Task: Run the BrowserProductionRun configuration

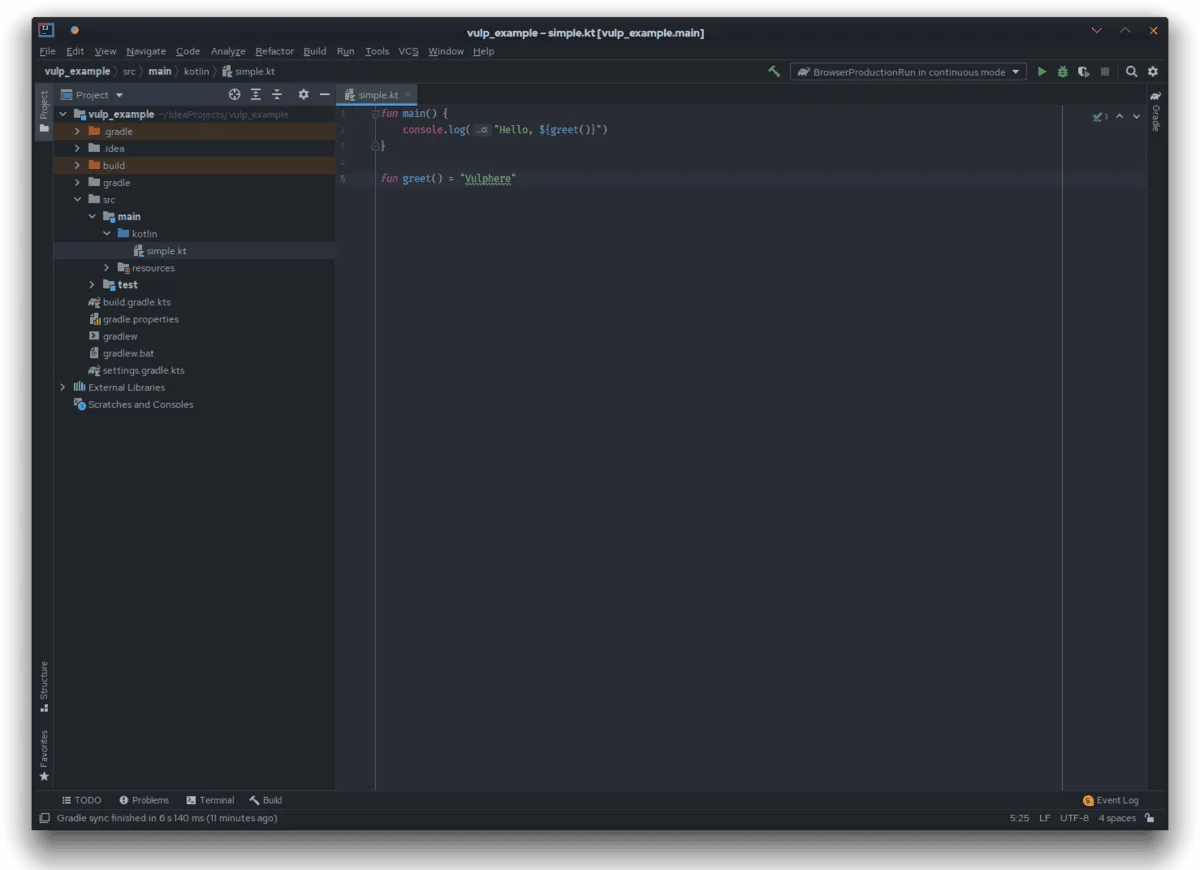Action: coord(1041,71)
